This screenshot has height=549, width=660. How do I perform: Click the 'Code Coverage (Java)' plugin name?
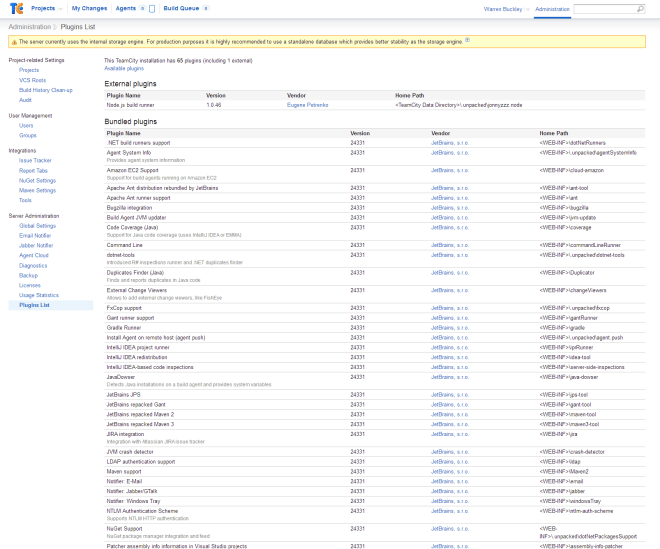click(x=132, y=228)
